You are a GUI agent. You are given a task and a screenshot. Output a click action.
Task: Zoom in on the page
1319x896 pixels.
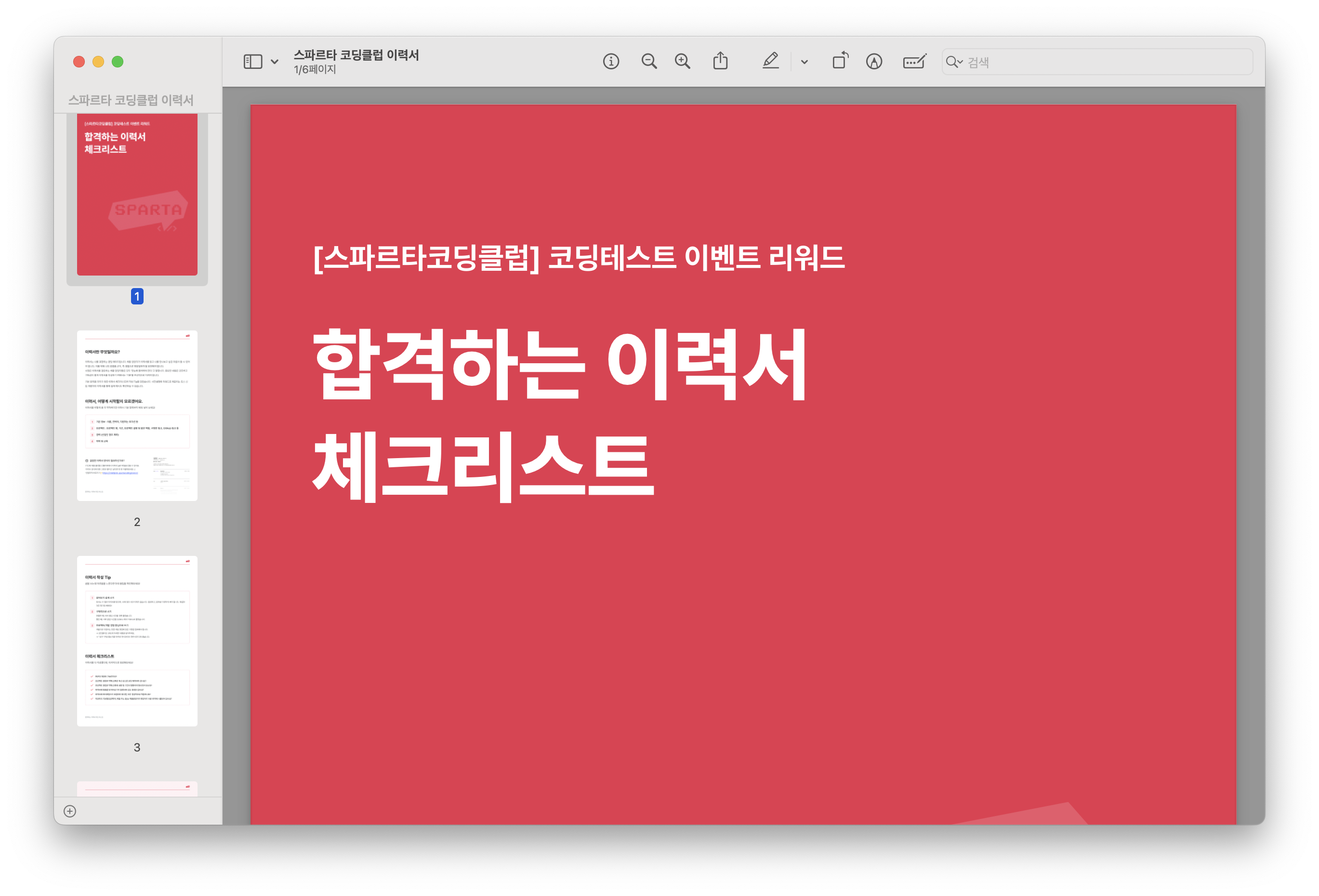pyautogui.click(x=682, y=61)
